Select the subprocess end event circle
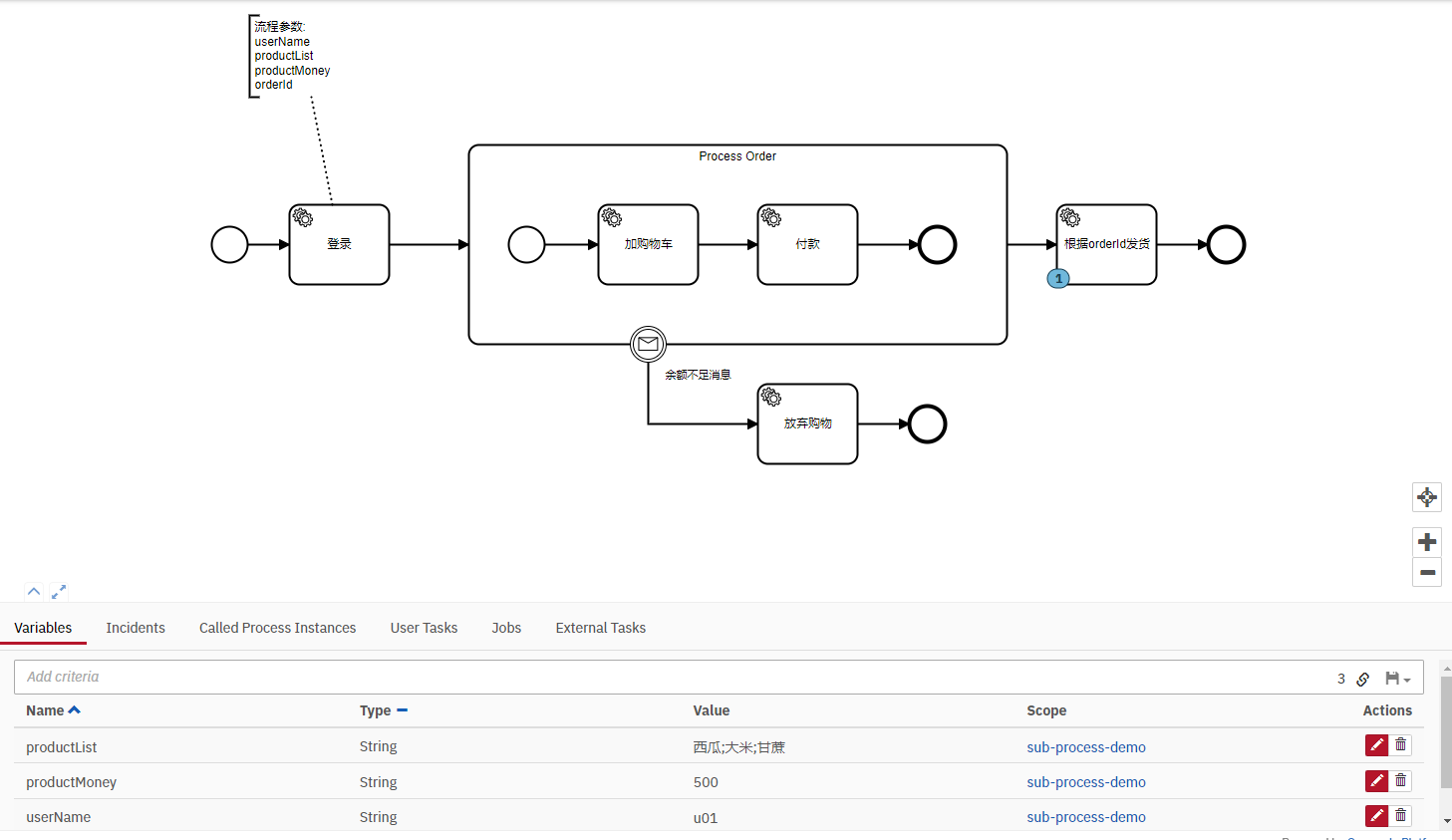1452x840 pixels. coord(937,244)
